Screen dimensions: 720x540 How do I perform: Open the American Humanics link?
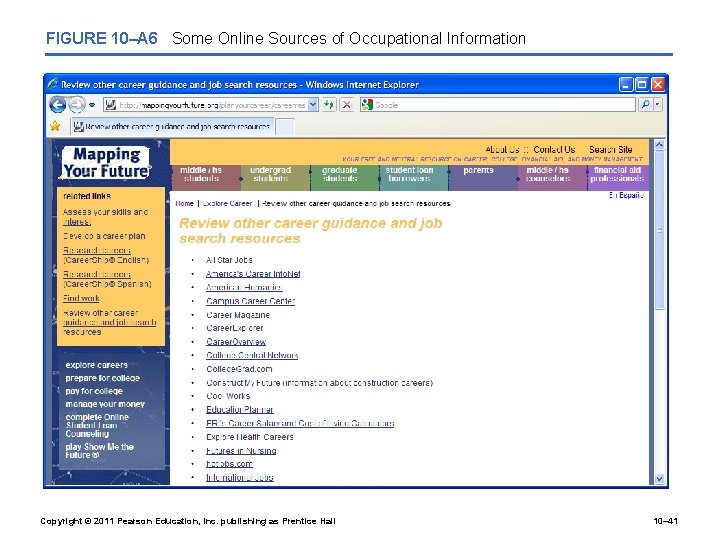pyautogui.click(x=244, y=287)
